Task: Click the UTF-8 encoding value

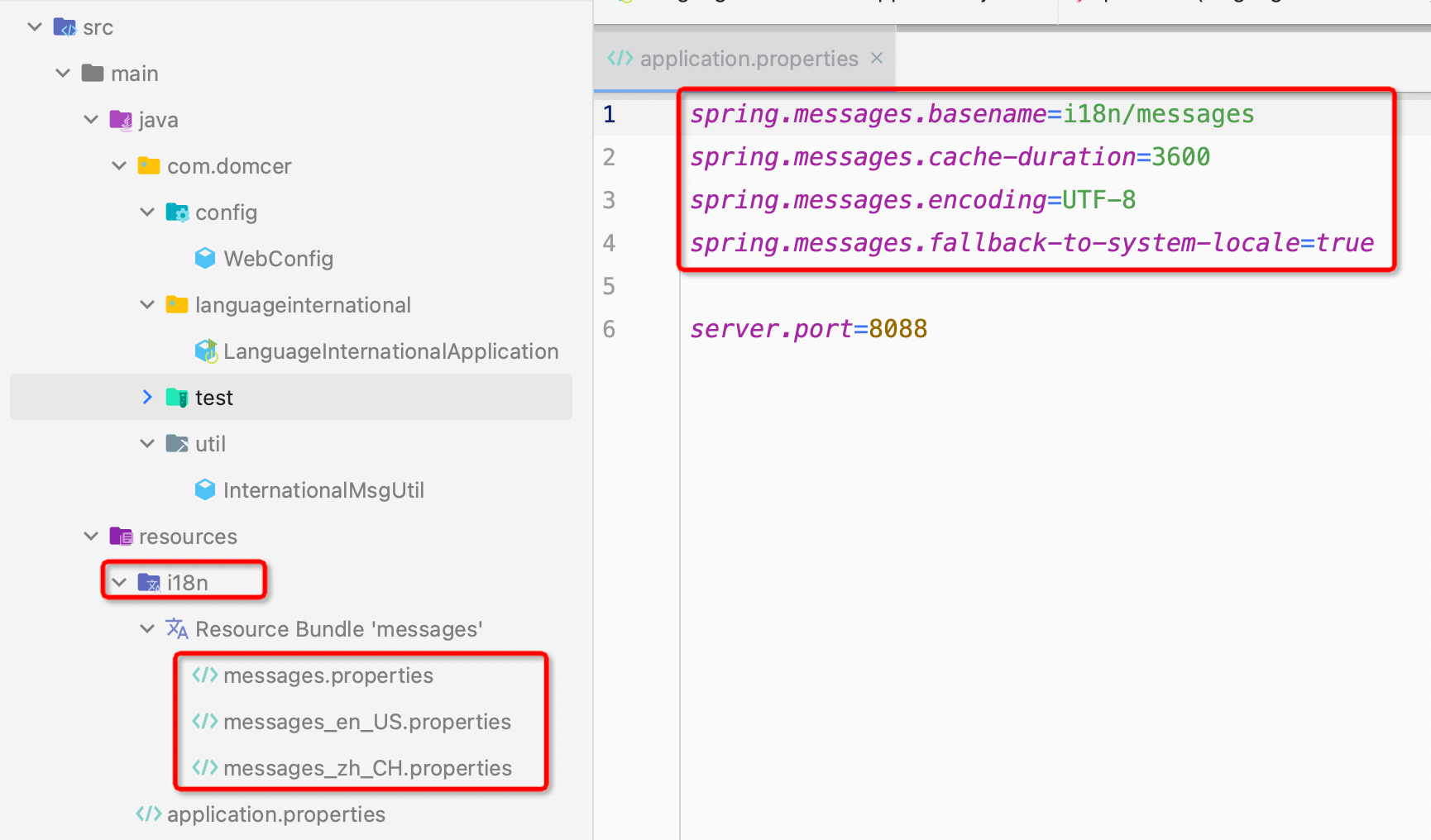Action: coord(1099,200)
